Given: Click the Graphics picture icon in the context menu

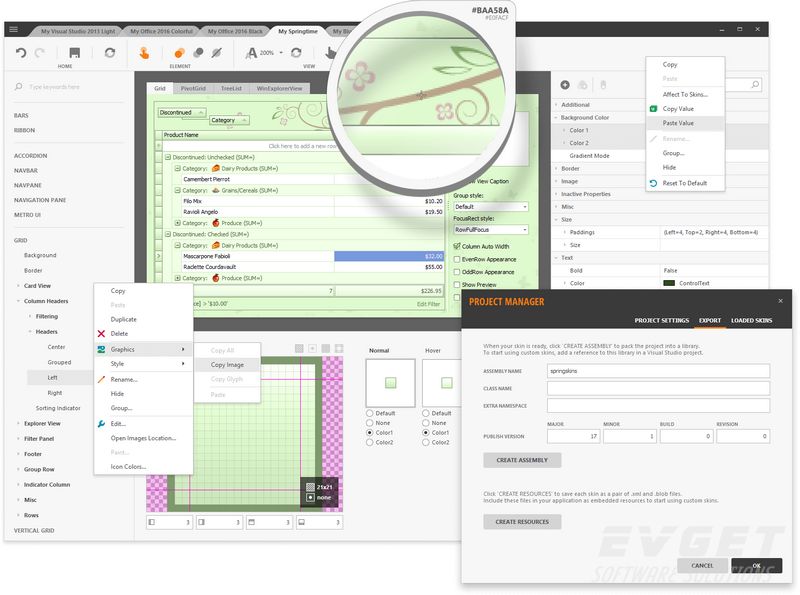Looking at the screenshot, I should click(101, 350).
